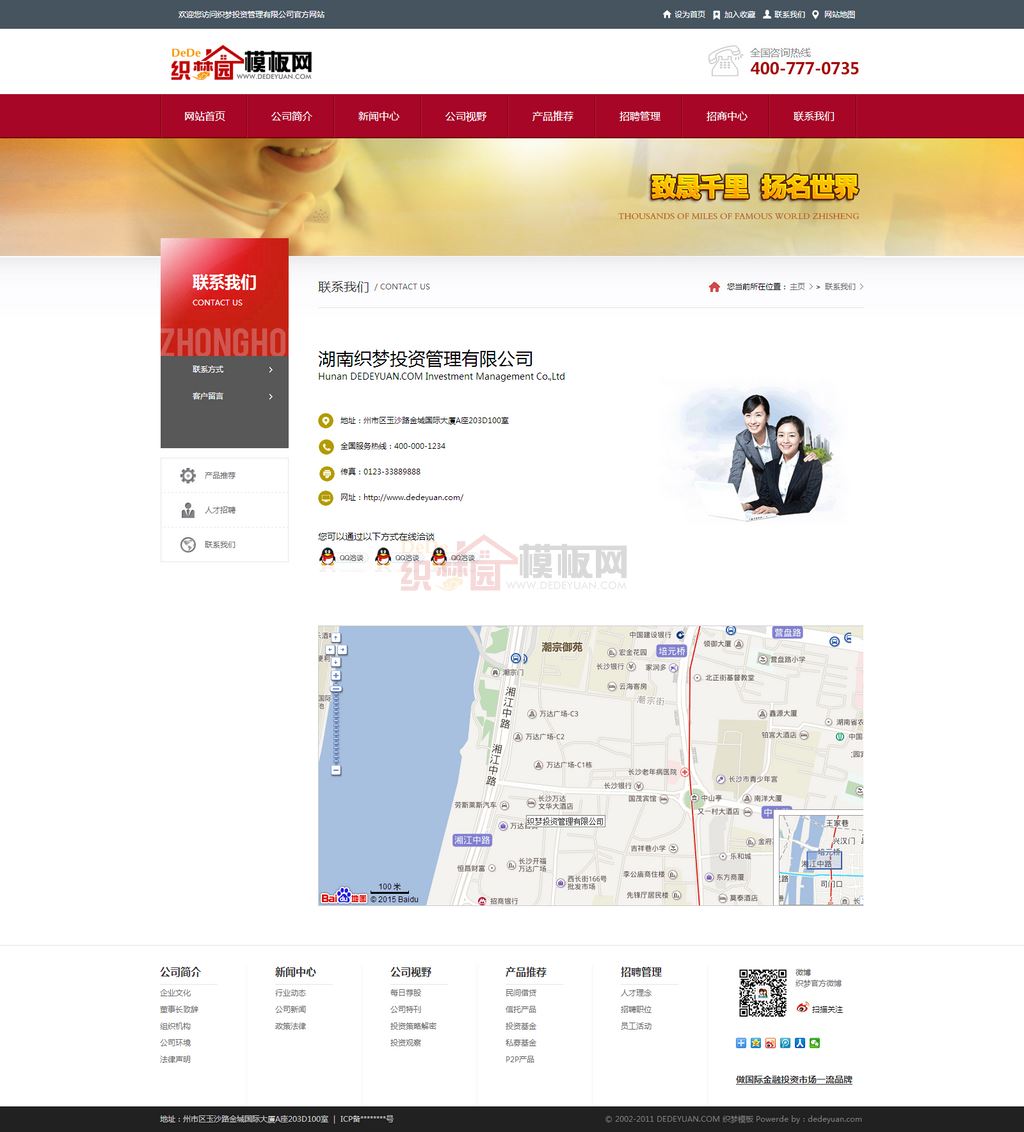The height and width of the screenshot is (1132, 1024).
Task: Click the Renren share icon in footer
Action: point(800,1043)
